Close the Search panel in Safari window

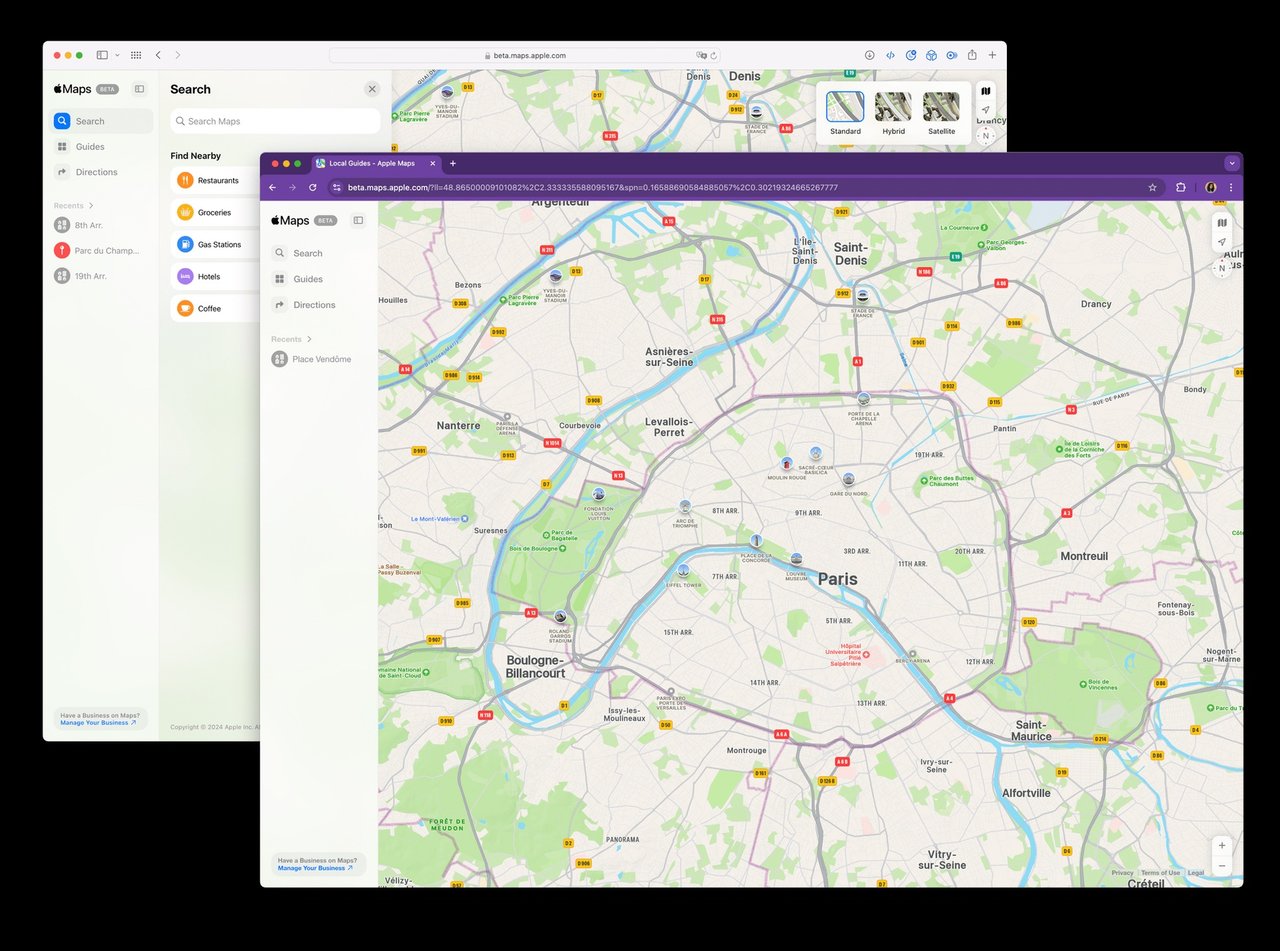pyautogui.click(x=372, y=89)
